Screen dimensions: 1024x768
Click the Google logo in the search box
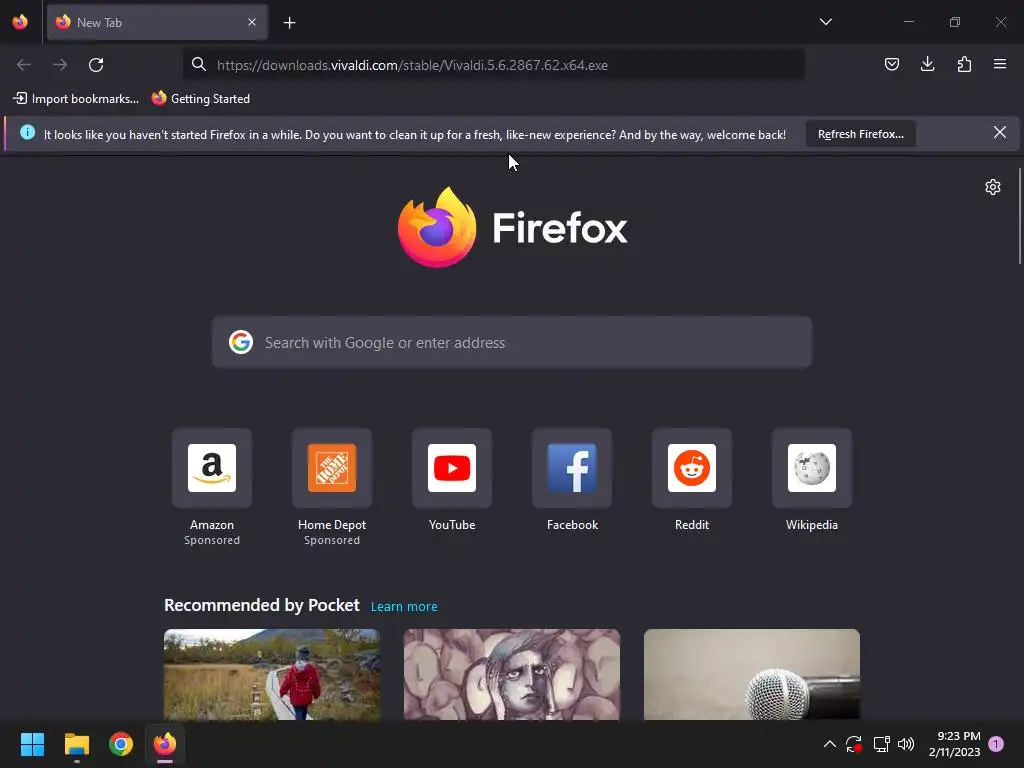pos(241,342)
